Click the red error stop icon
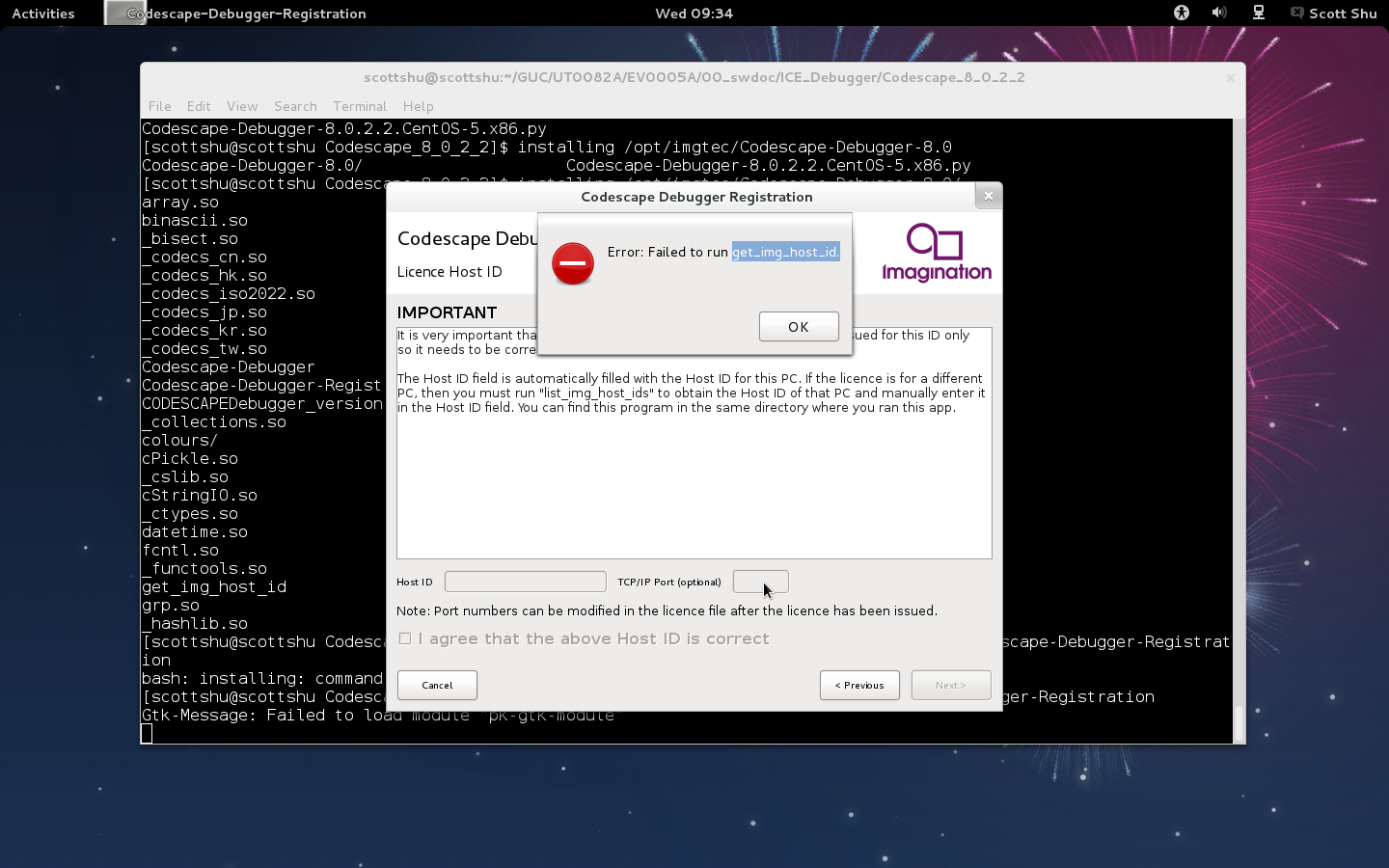Image resolution: width=1389 pixels, height=868 pixels. click(573, 263)
